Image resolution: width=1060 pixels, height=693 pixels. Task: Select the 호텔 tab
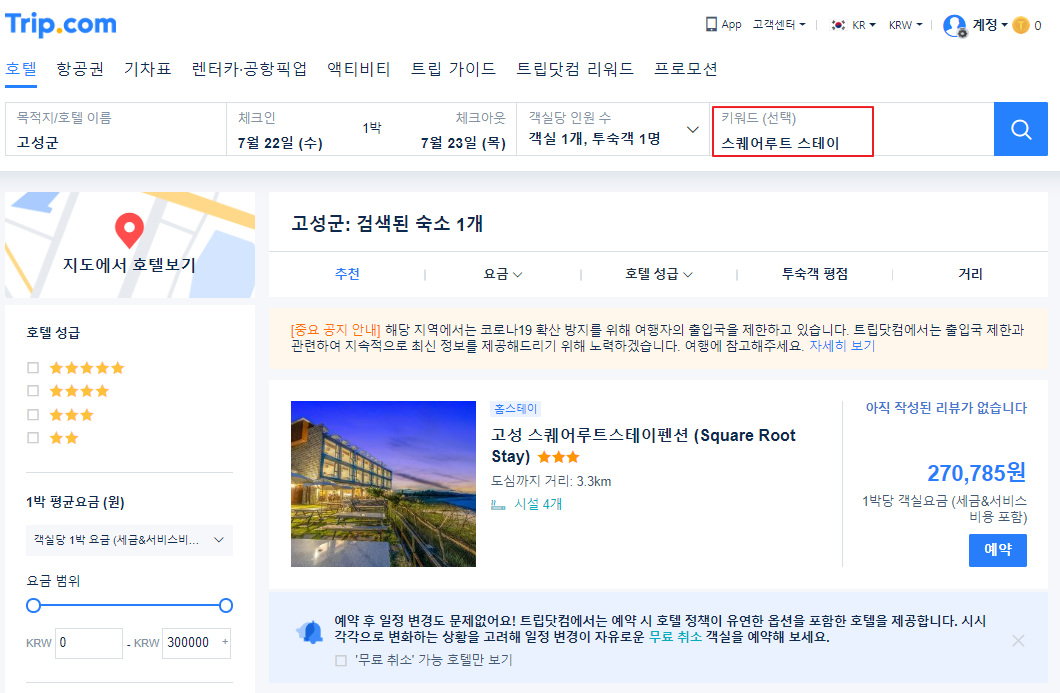[21, 69]
